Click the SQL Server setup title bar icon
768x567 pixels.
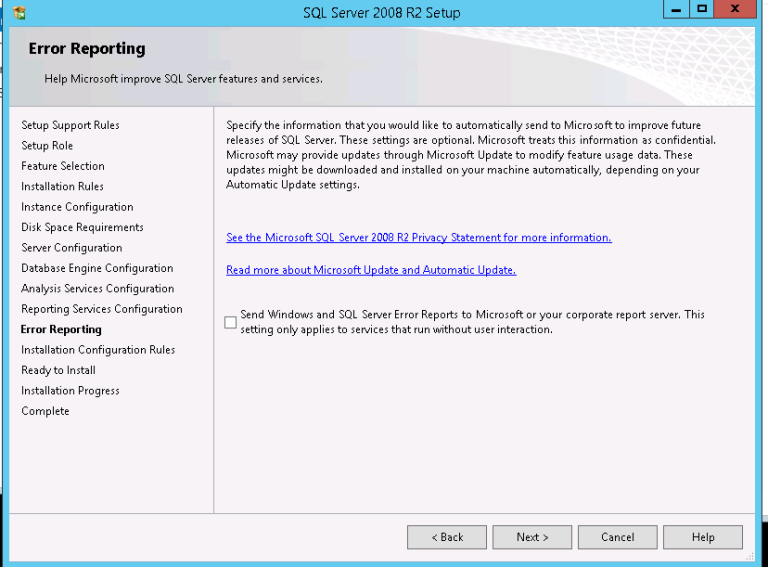pyautogui.click(x=19, y=13)
